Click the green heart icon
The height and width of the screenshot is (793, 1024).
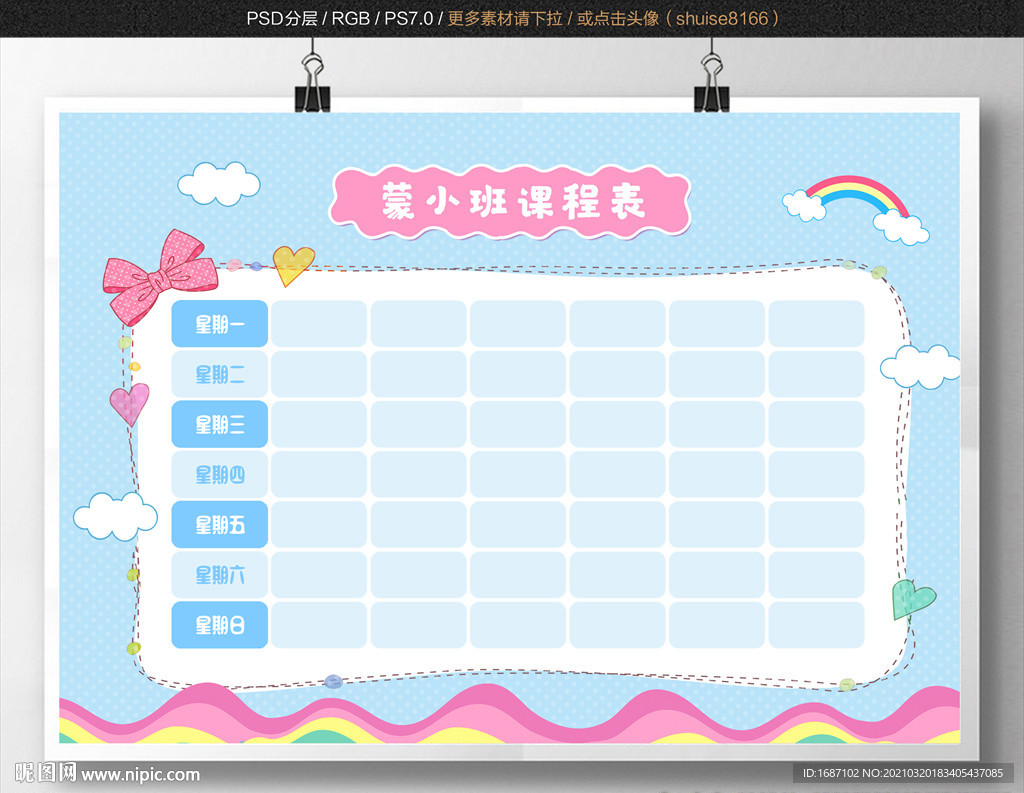pos(913,599)
